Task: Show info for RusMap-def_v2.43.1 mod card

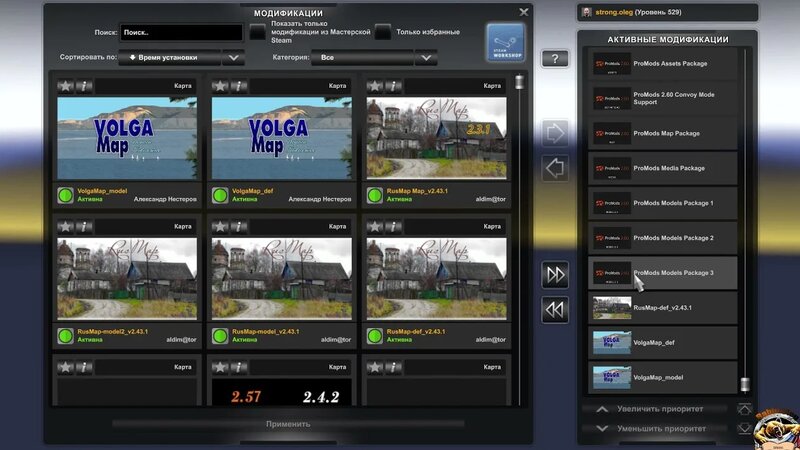Action: tap(394, 227)
